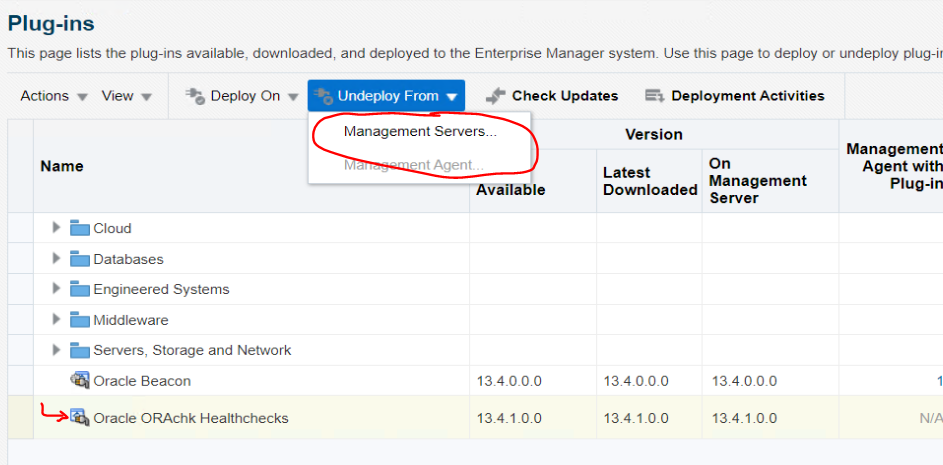Expand the Cloud folder
Screen dimensions: 943x465
(57, 227)
